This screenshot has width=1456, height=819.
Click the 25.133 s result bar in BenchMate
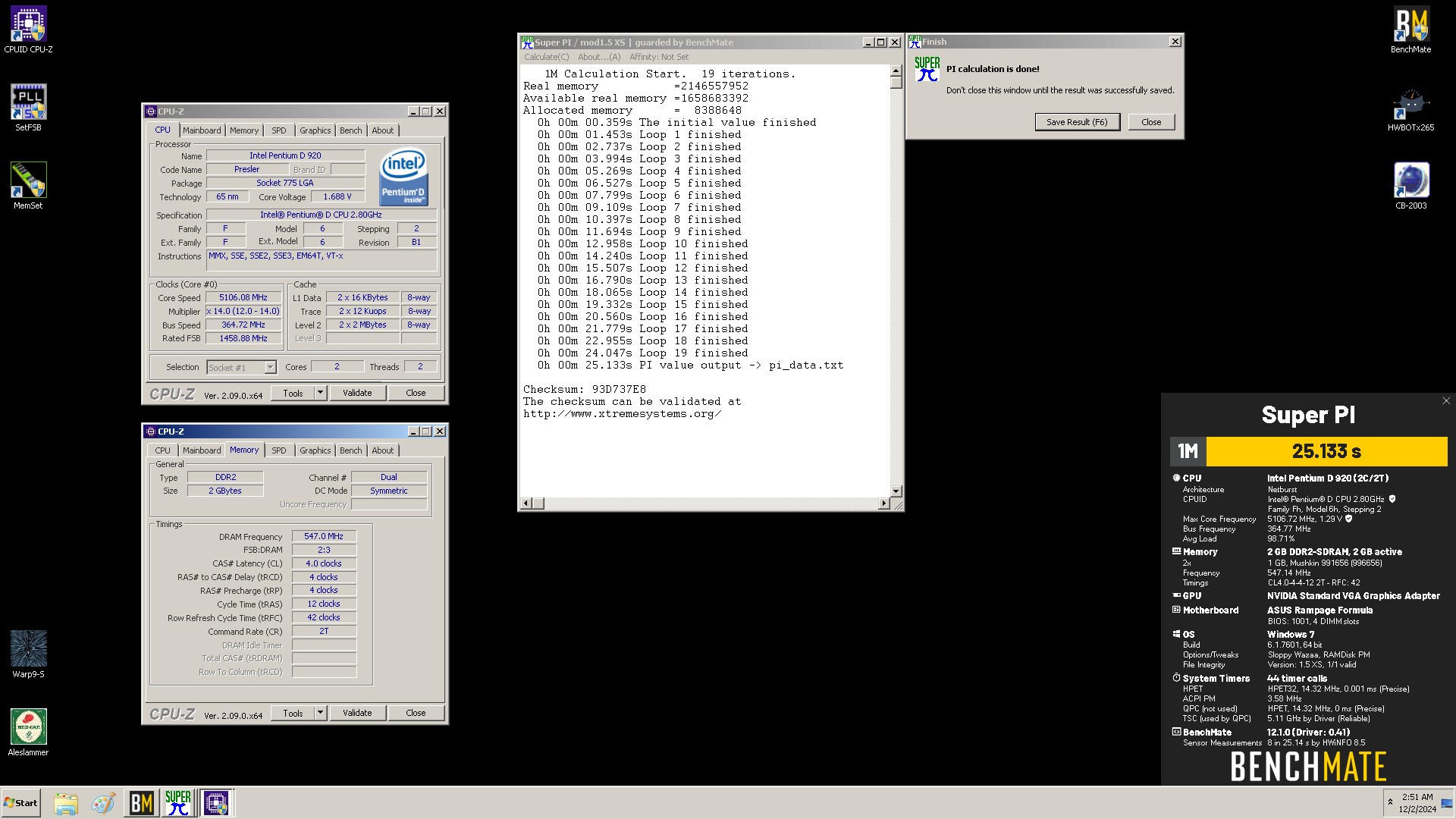[1326, 451]
